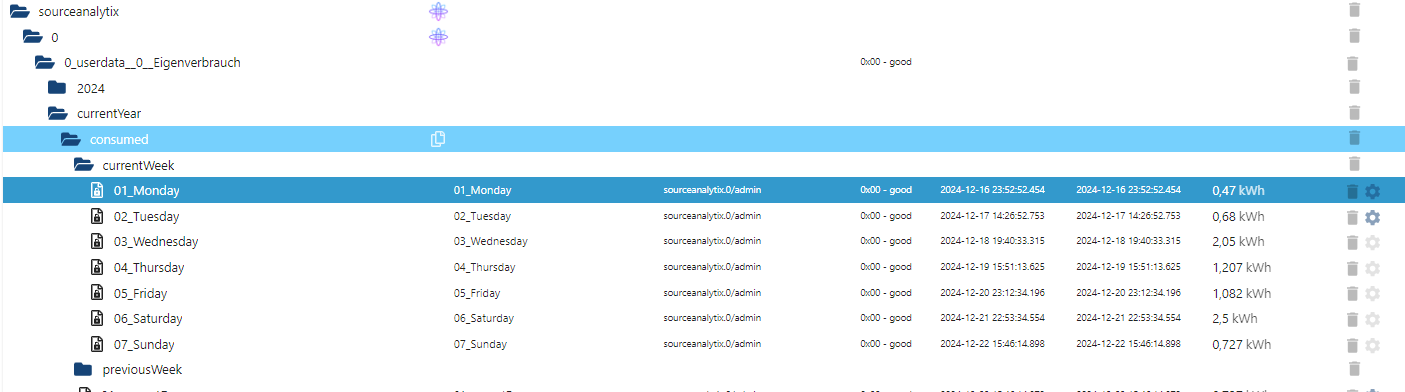Delete the 03_Wednesday state
This screenshot has height=392, width=1405.
(x=1352, y=242)
